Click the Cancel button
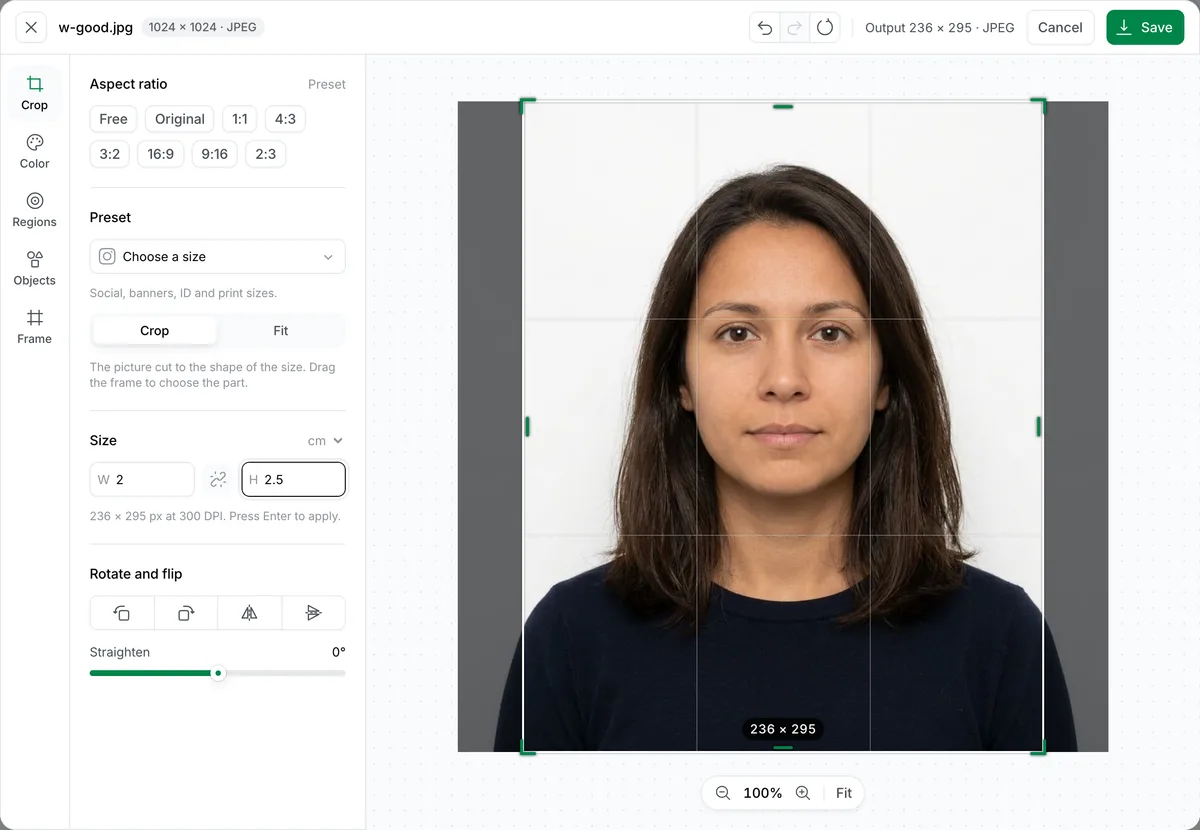The image size is (1200, 830). [1060, 27]
